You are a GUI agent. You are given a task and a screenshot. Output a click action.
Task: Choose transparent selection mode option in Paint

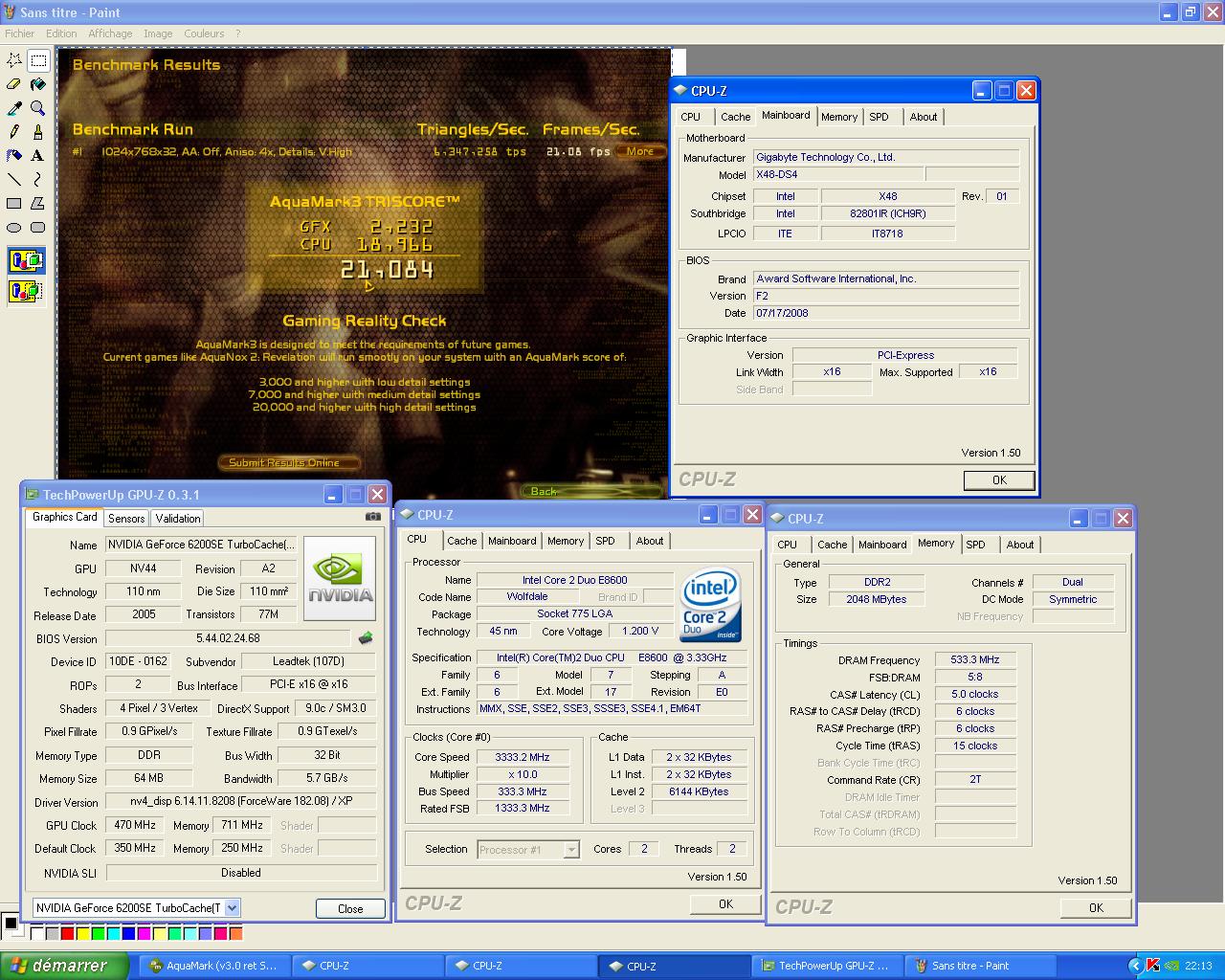pos(26,291)
